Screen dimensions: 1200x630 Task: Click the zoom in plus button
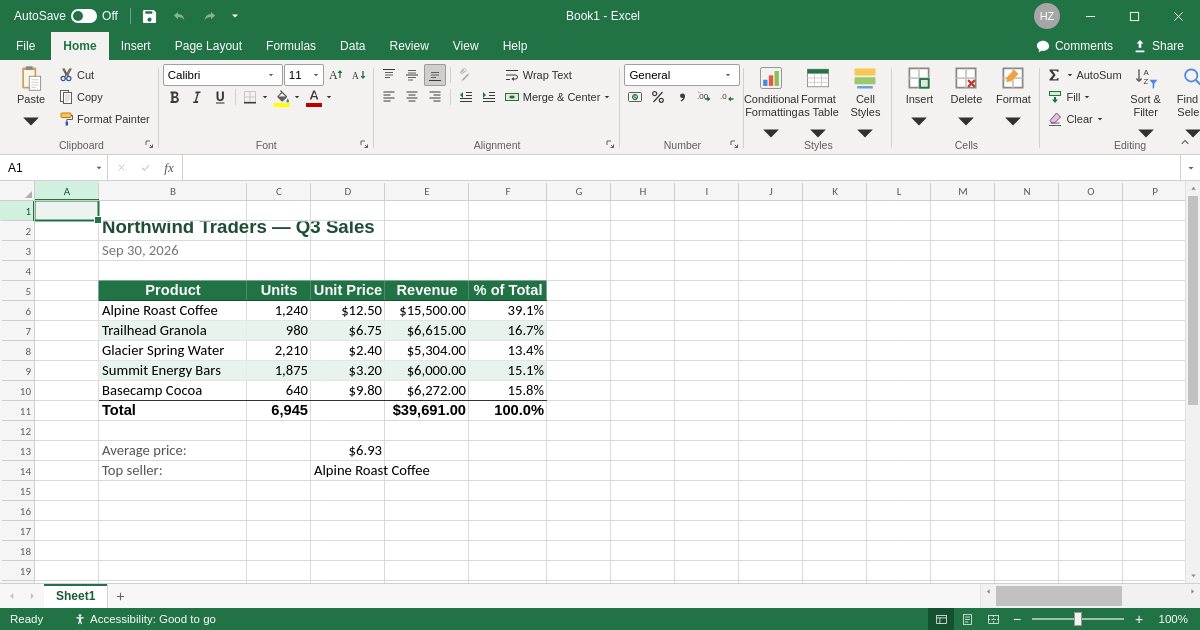[x=1139, y=619]
